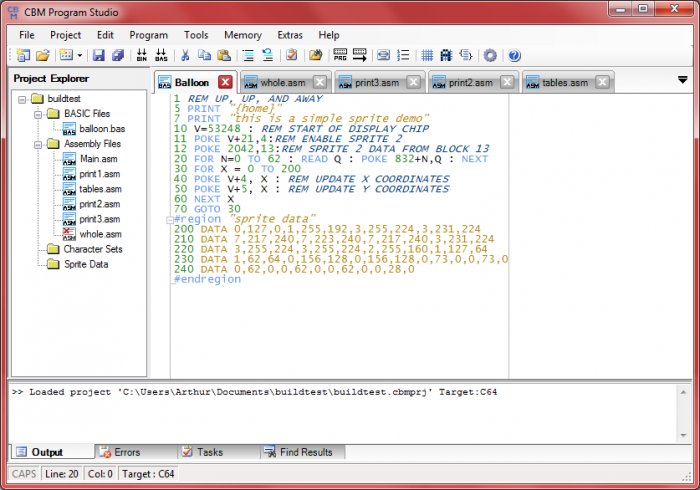This screenshot has width=700, height=490.
Task: Close the whole.asm tab
Action: click(320, 82)
